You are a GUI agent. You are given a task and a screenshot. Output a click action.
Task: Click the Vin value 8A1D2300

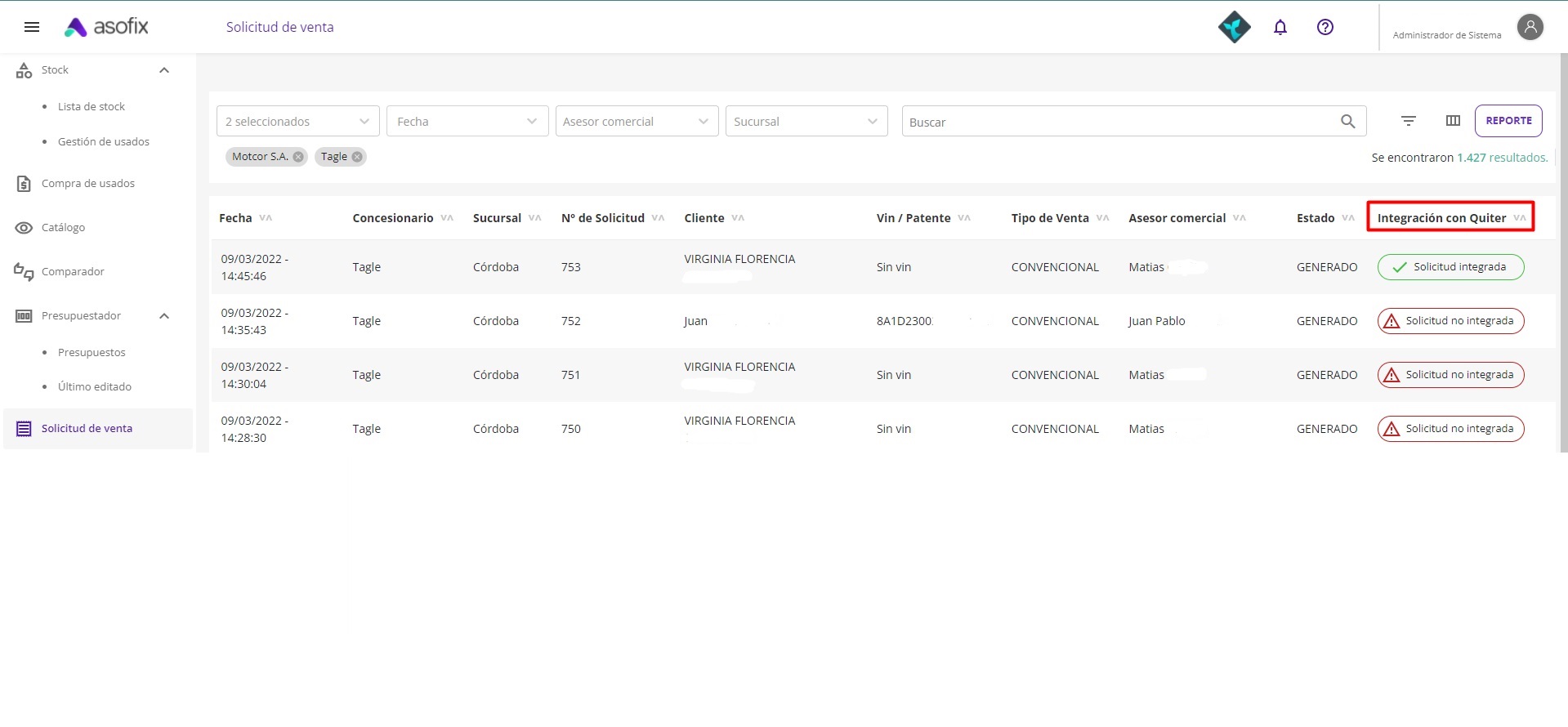905,321
